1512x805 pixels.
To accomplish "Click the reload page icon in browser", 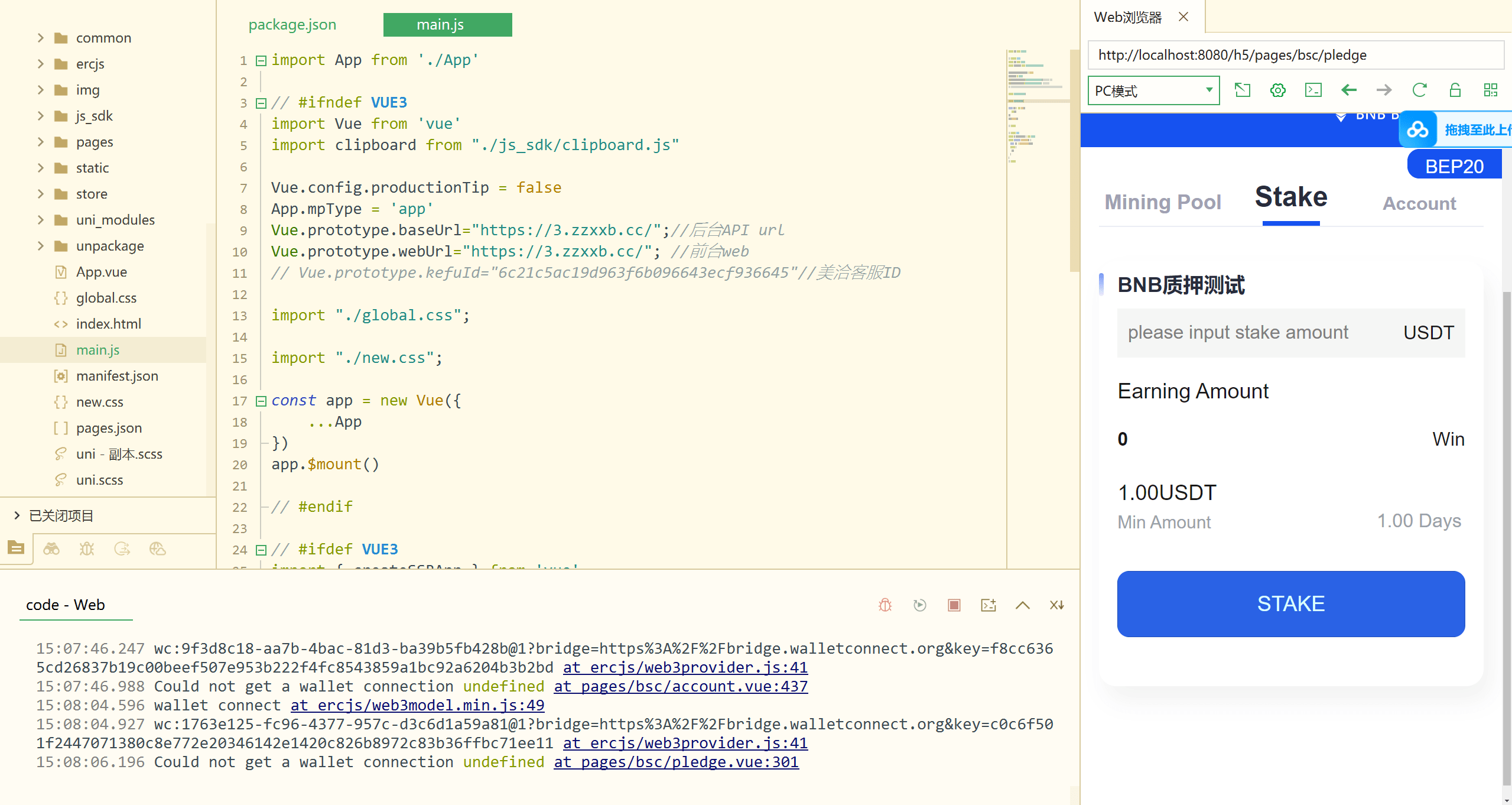I will point(1419,91).
